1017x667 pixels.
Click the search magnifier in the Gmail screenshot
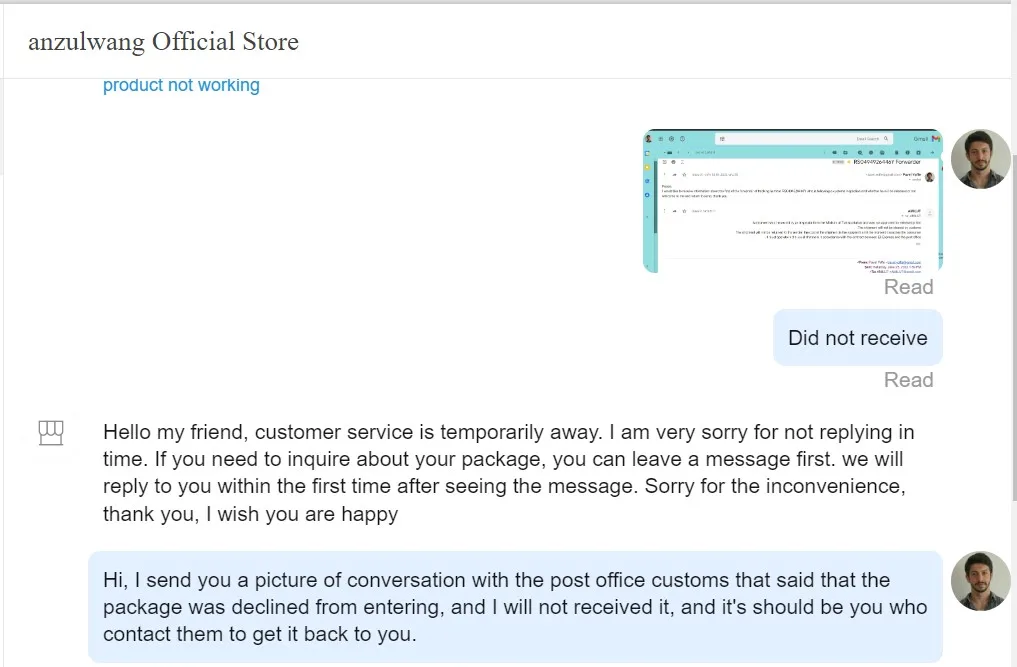(887, 139)
